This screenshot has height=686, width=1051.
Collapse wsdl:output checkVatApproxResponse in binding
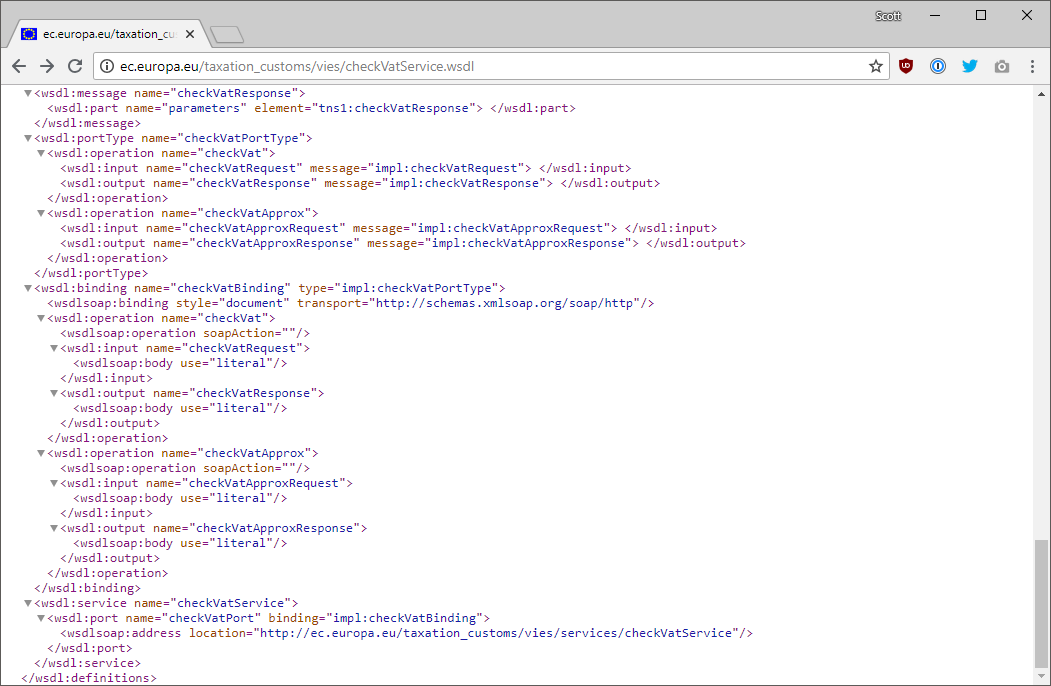[x=54, y=528]
